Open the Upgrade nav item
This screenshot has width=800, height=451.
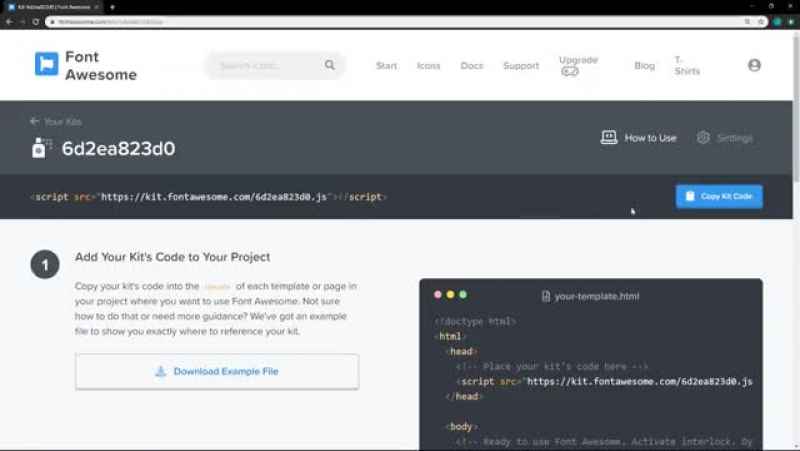578,65
